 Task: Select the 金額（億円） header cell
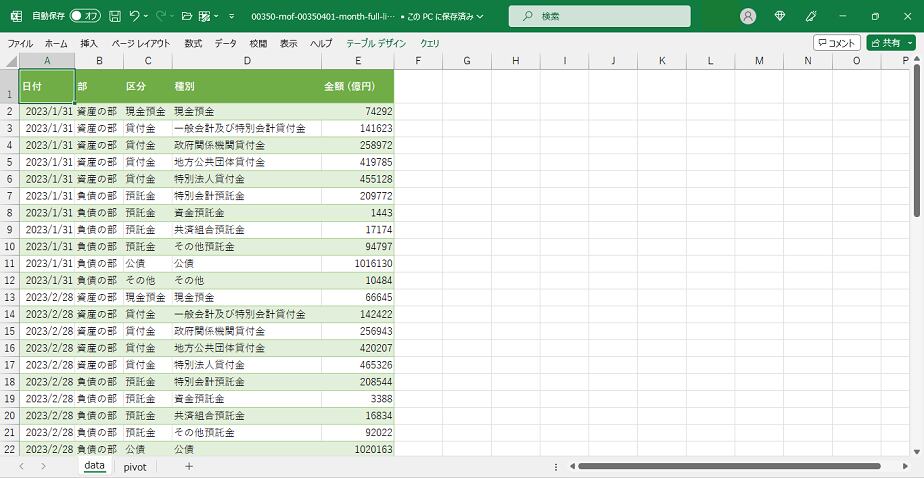click(357, 86)
